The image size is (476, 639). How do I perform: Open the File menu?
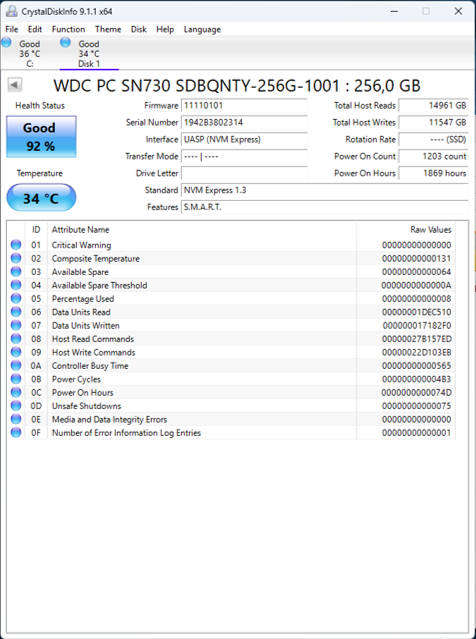(11, 29)
